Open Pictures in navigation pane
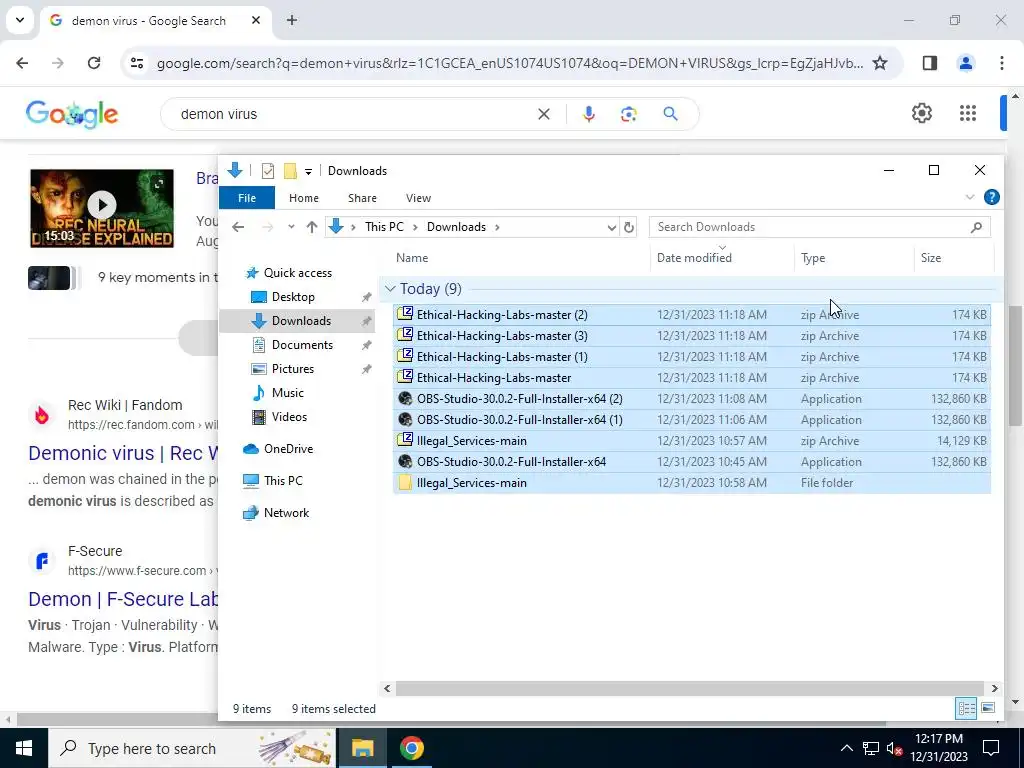Image resolution: width=1024 pixels, height=768 pixels. pyautogui.click(x=293, y=369)
